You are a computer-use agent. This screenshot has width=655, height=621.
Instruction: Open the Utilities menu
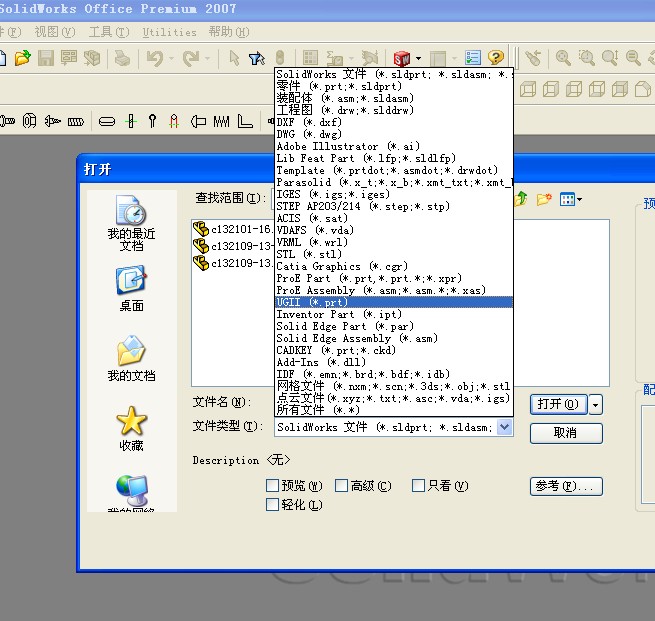click(169, 32)
